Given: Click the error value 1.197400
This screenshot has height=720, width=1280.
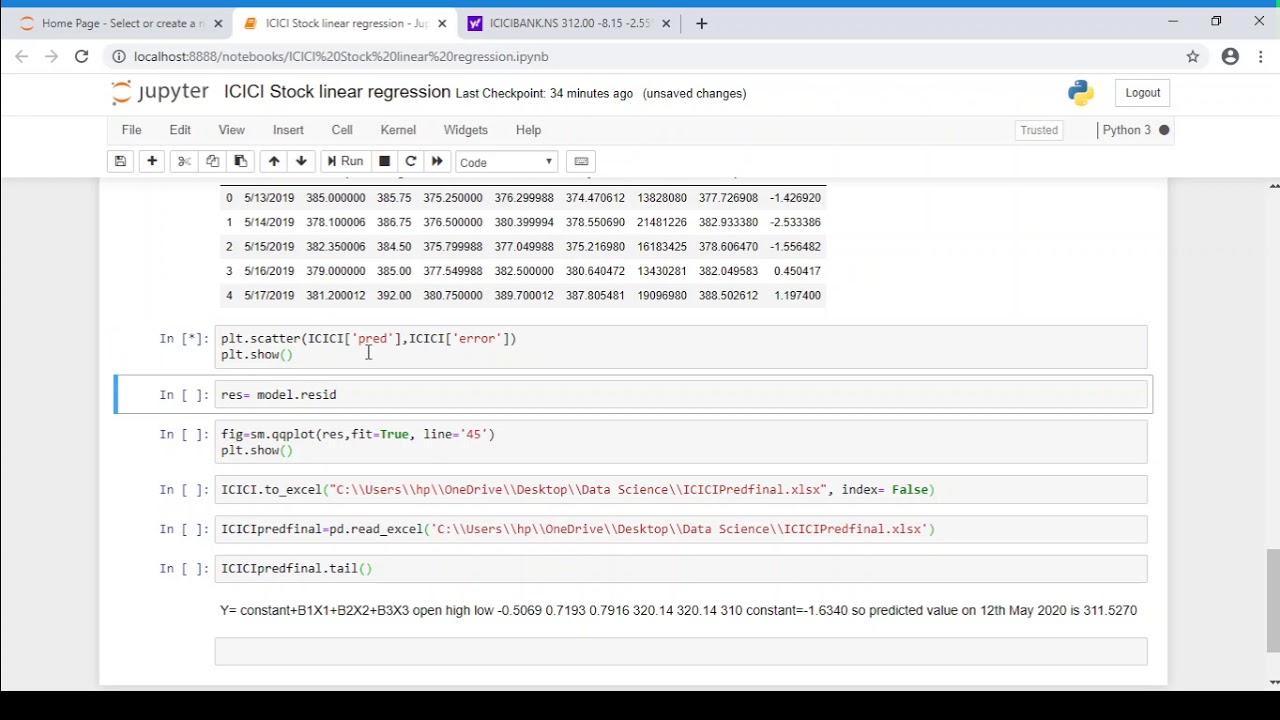Looking at the screenshot, I should 797,295.
